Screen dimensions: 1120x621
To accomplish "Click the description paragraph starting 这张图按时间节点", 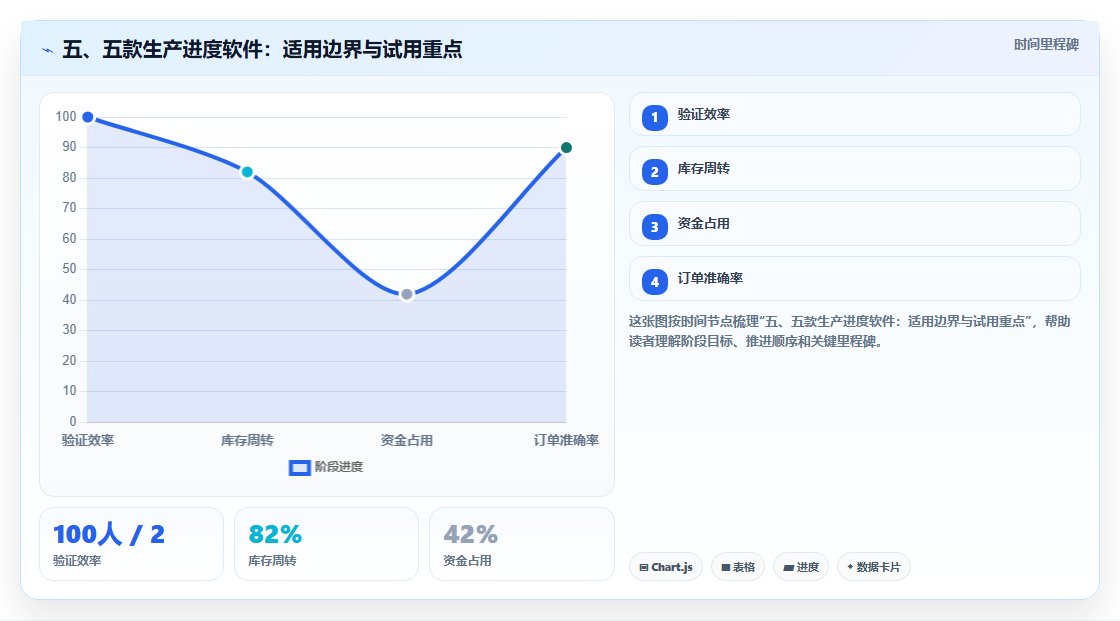I will 849,332.
